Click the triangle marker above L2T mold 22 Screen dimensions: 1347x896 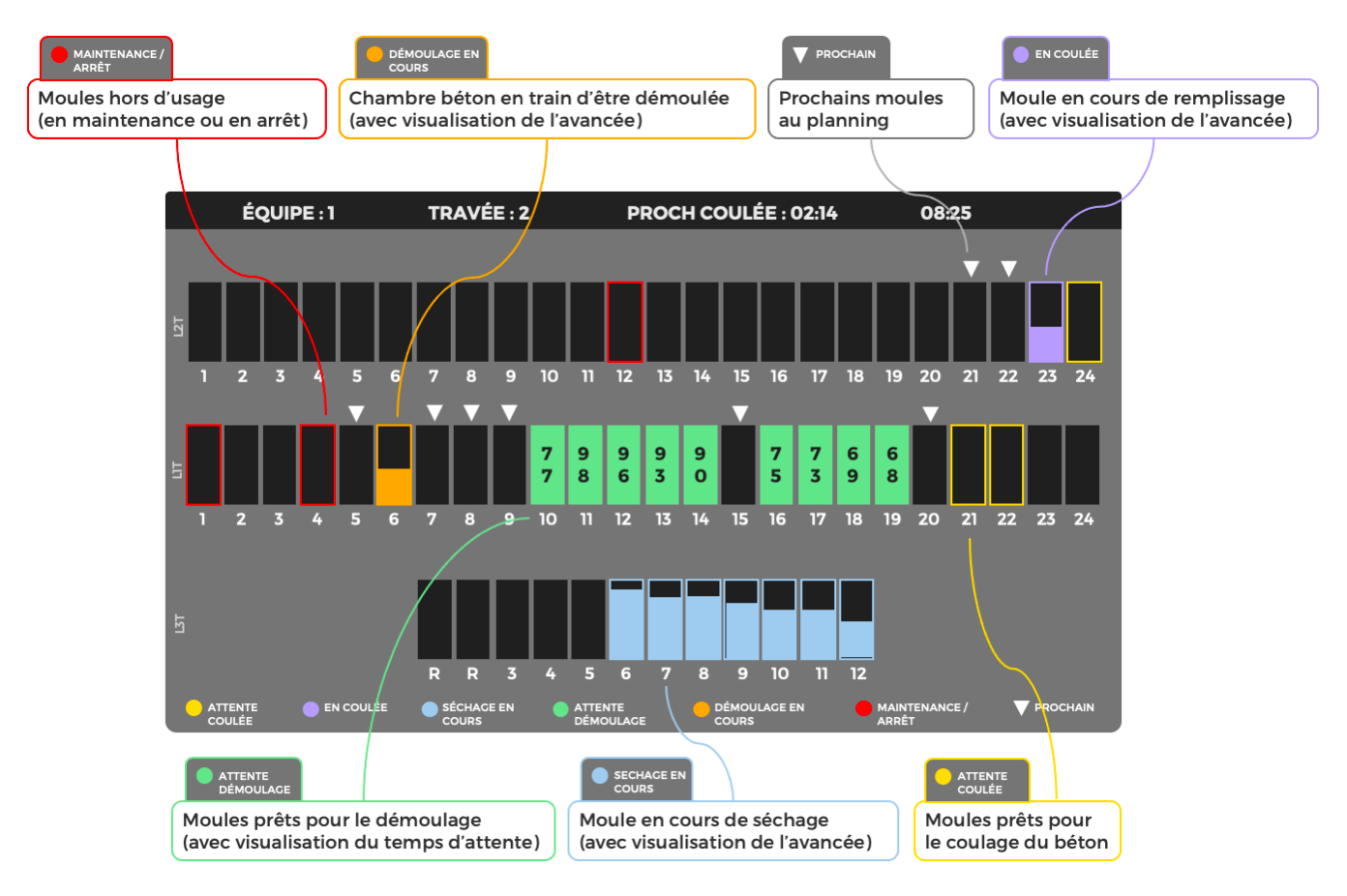1009,269
